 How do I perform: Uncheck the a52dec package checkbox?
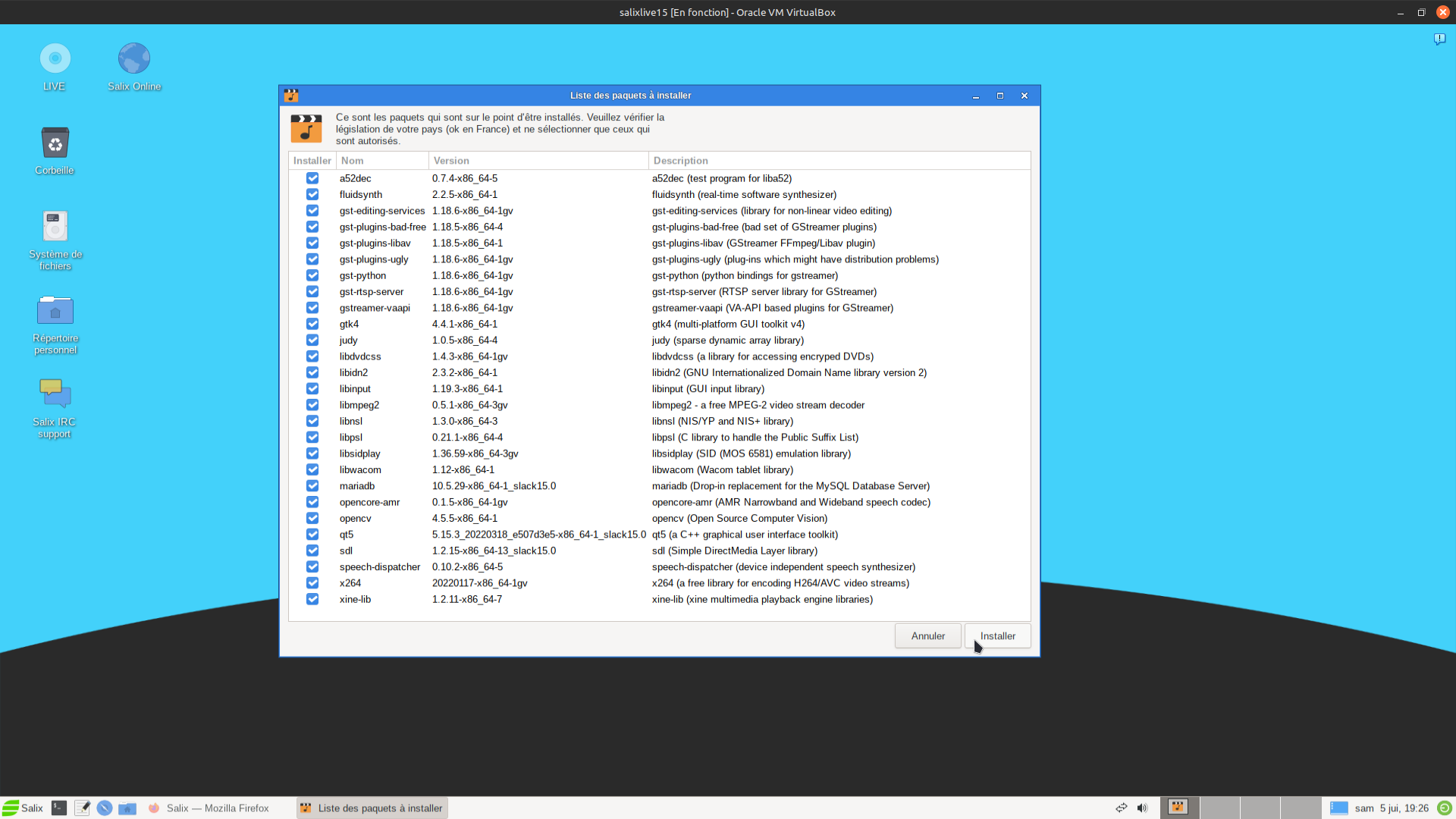(x=312, y=178)
